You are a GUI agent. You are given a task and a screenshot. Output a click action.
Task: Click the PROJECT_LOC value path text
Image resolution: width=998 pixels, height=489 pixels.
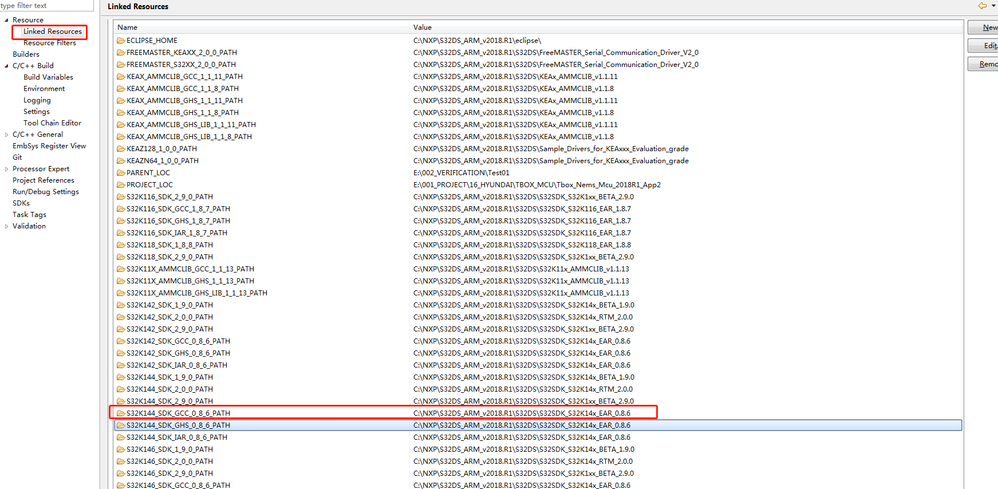[x=537, y=185]
